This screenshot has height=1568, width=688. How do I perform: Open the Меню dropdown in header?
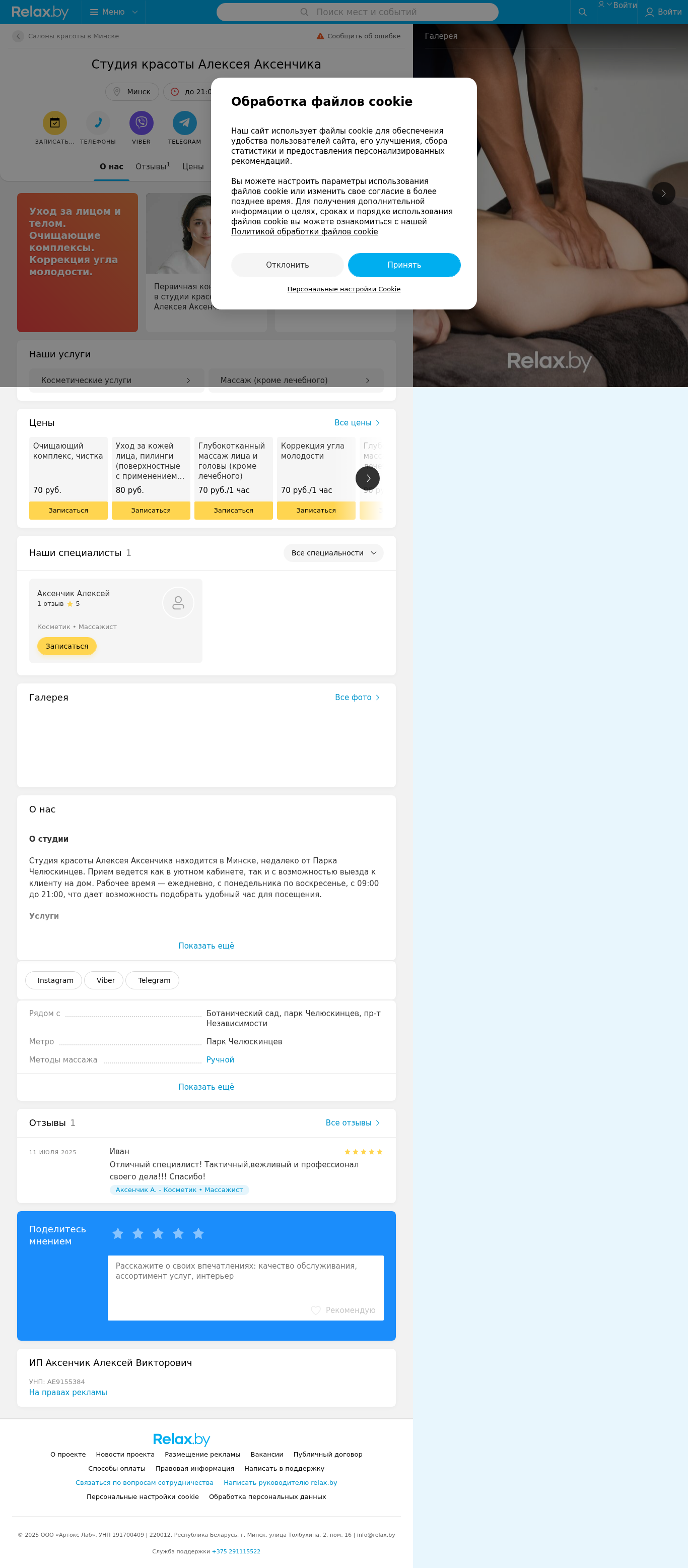114,12
